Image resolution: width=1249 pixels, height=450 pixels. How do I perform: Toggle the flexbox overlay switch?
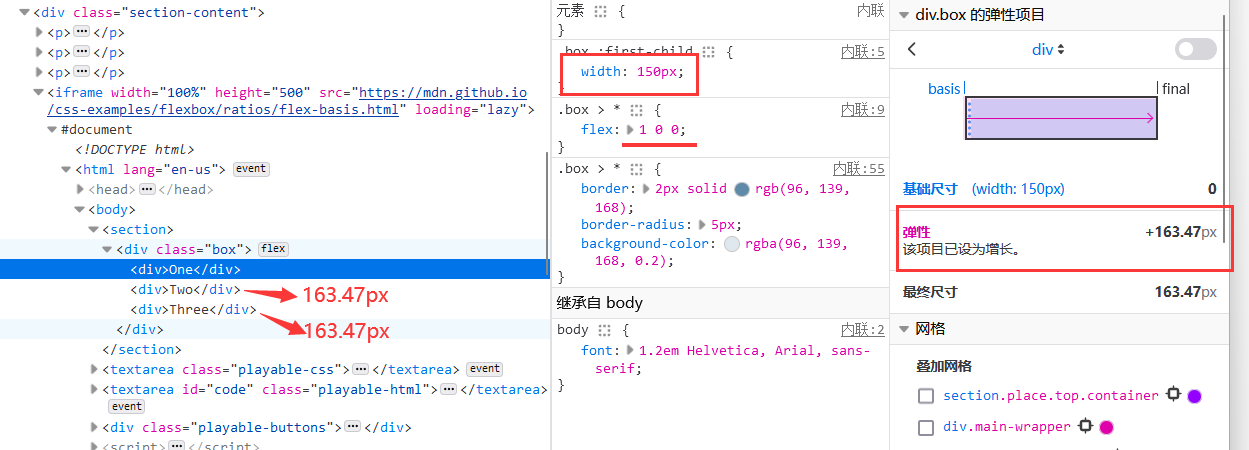pos(1196,49)
